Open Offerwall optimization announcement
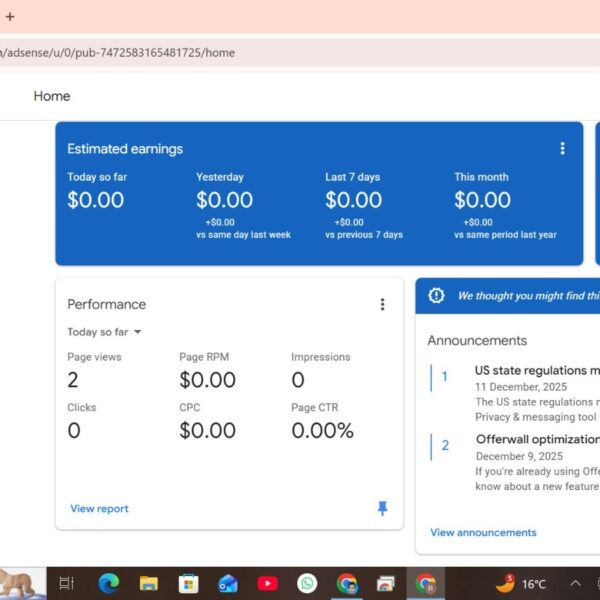 (x=536, y=439)
